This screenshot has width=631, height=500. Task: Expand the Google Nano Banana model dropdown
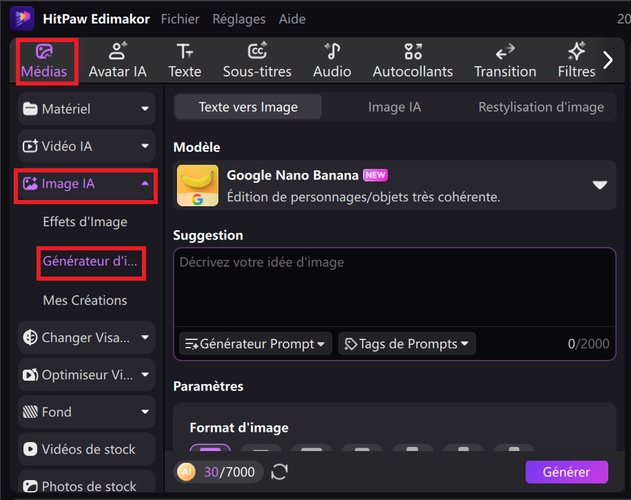[x=600, y=185]
